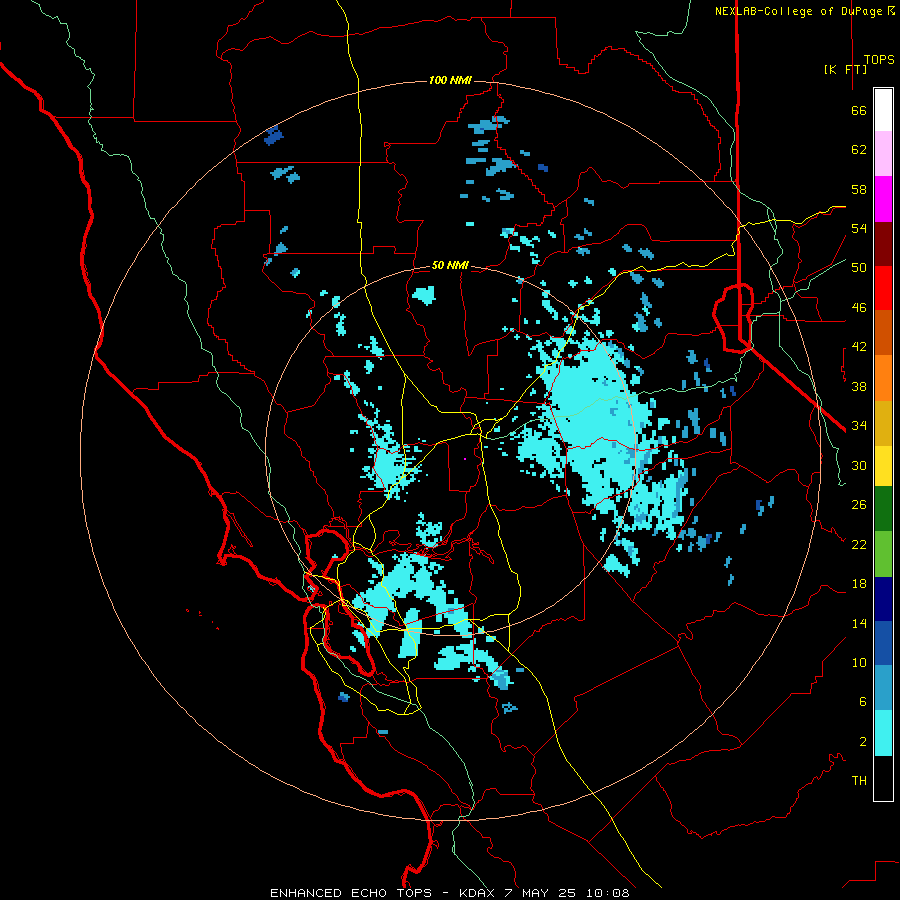Click the bright red 50 kft legend swatch
Viewport: 900px width, 900px height.
[x=883, y=288]
